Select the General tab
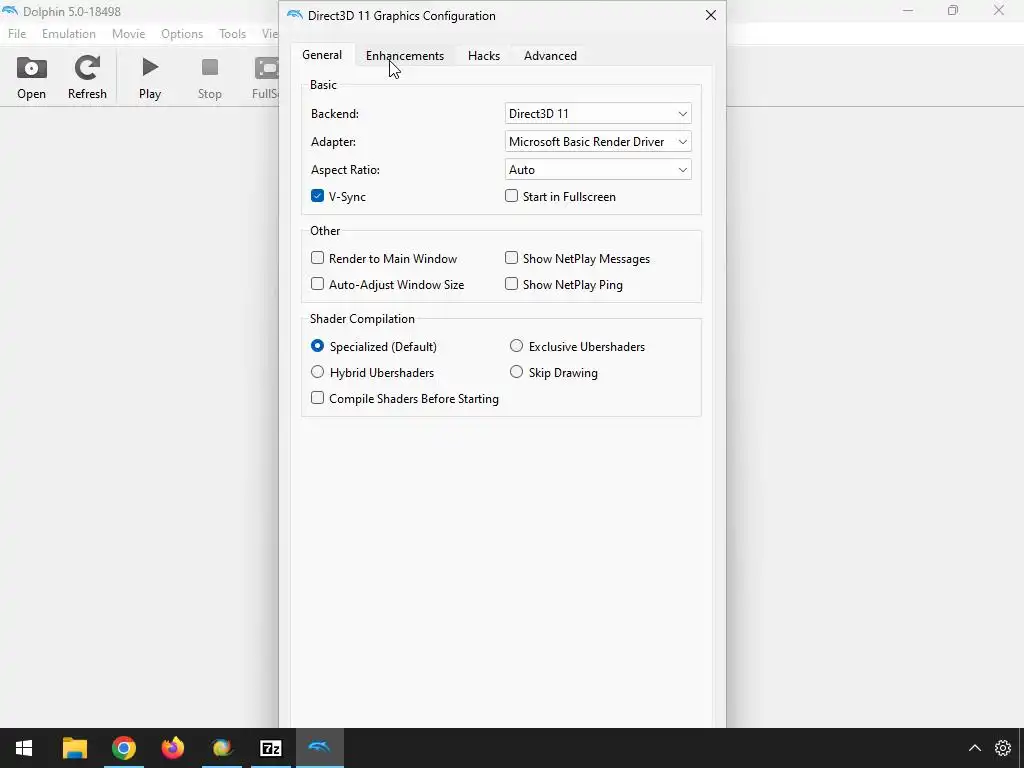This screenshot has width=1024, height=768. coord(322,55)
